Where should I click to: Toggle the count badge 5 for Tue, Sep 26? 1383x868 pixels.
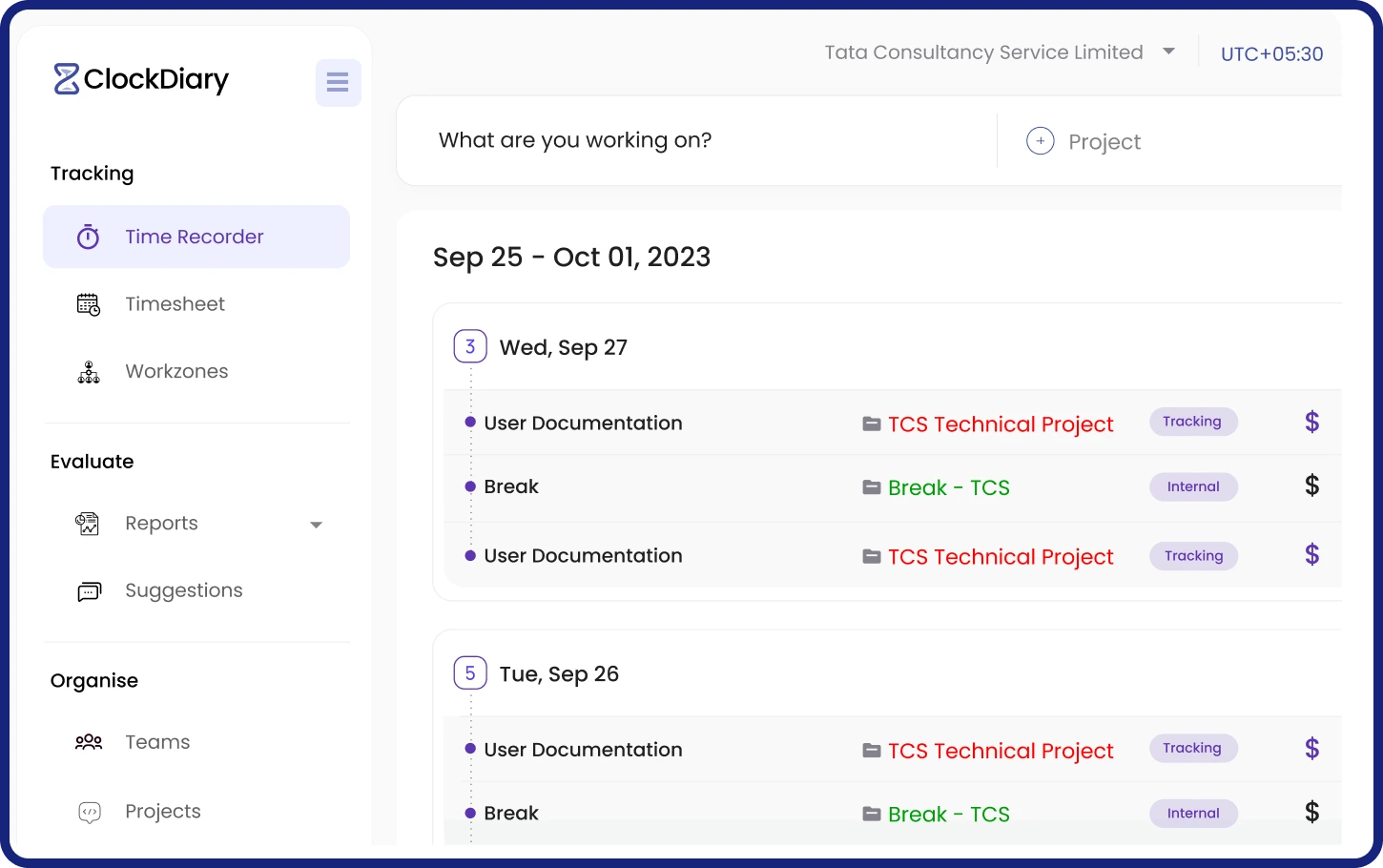pos(470,673)
